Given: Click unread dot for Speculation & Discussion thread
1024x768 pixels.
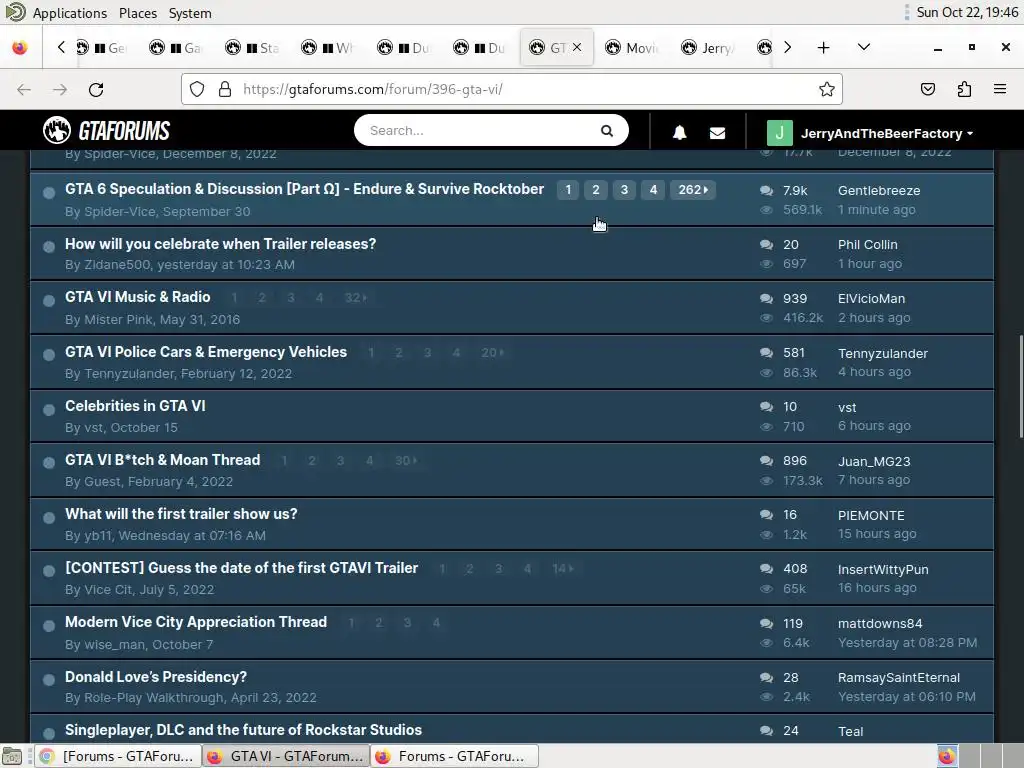Looking at the screenshot, I should 48,193.
